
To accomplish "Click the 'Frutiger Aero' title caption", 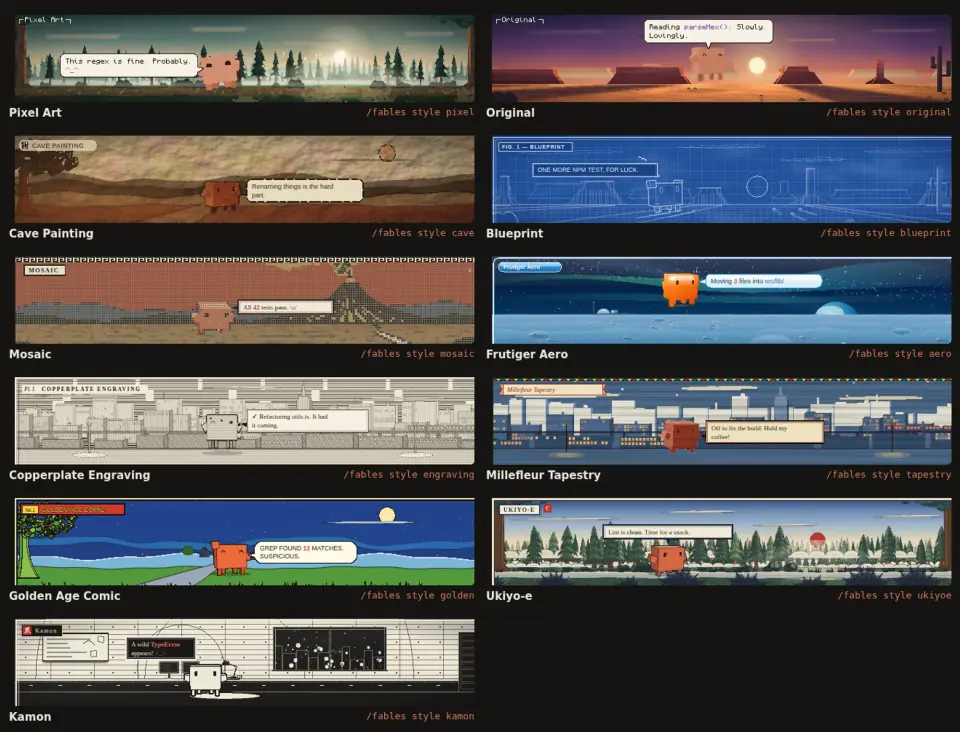I will point(527,354).
